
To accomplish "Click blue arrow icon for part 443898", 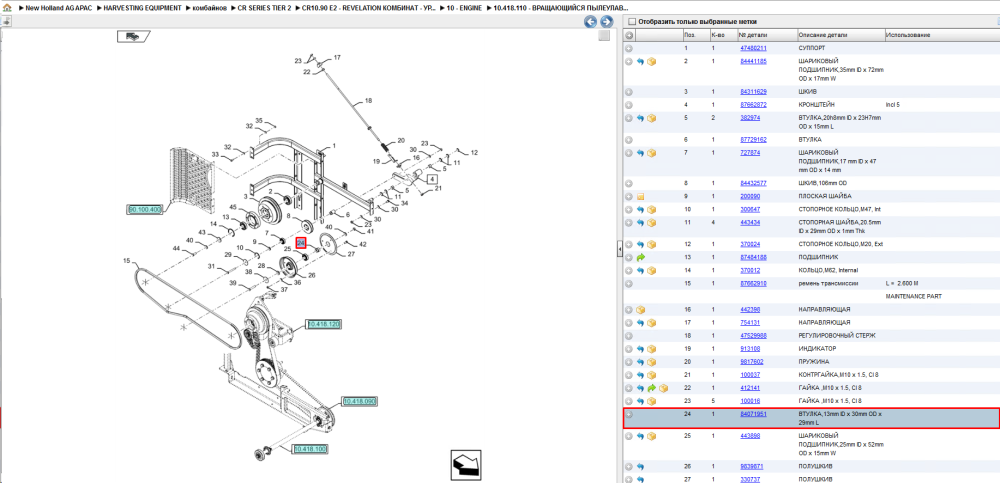I will click(x=640, y=436).
